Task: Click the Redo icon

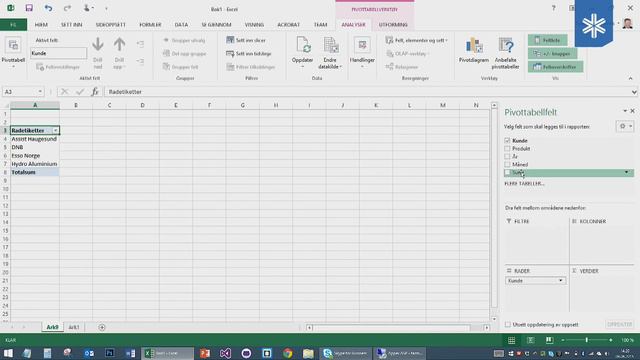Action: pos(67,8)
